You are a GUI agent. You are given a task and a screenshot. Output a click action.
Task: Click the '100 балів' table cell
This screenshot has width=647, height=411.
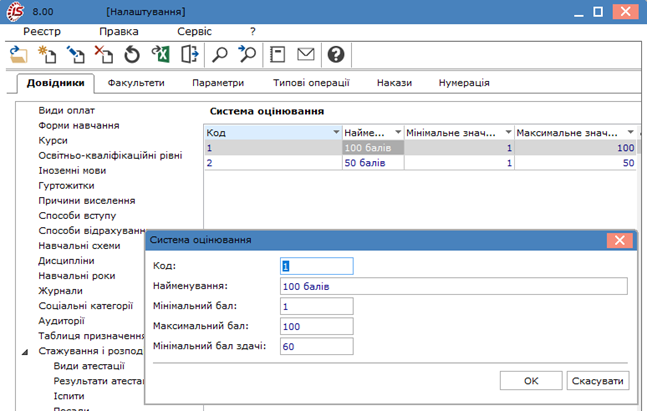click(x=373, y=148)
